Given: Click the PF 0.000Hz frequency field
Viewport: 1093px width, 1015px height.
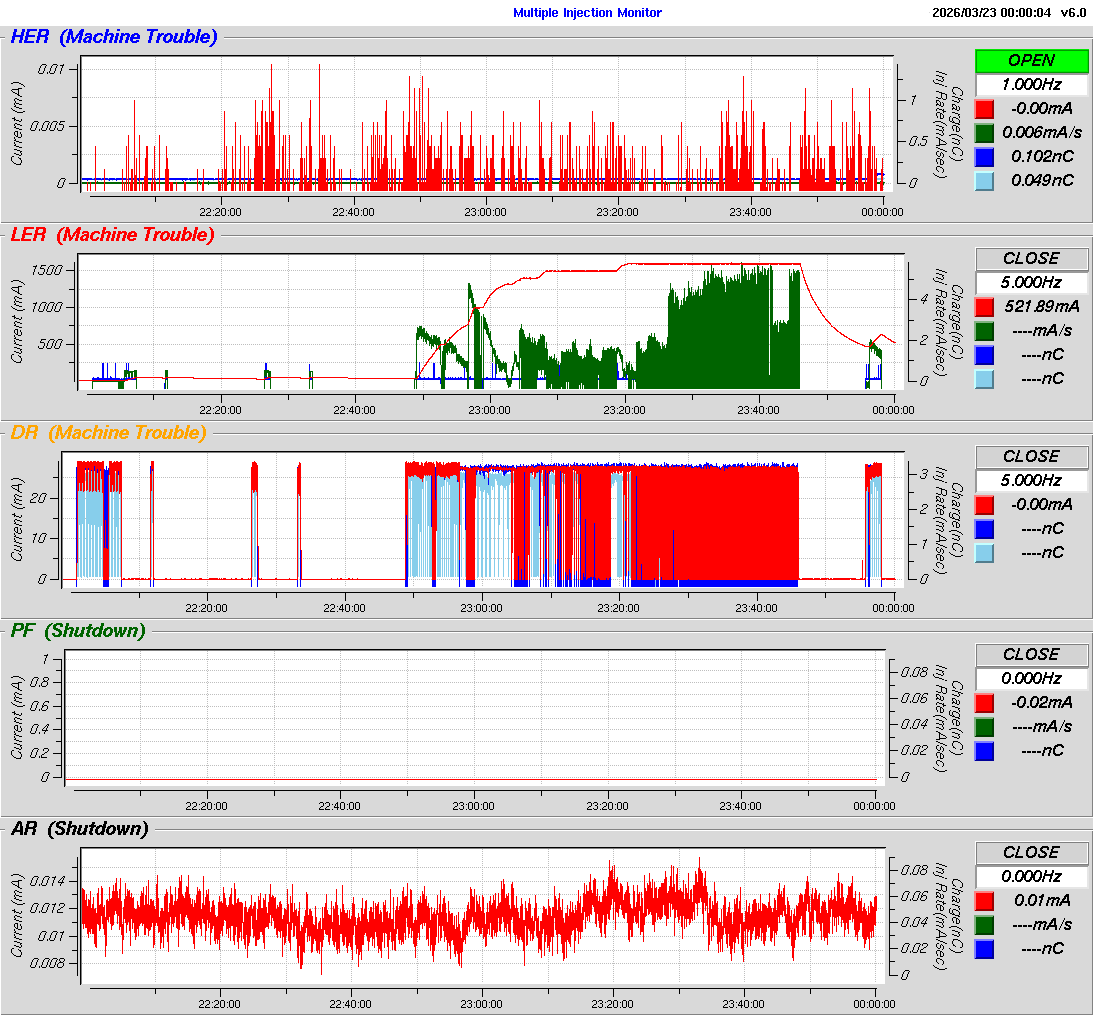Looking at the screenshot, I should coord(1031,679).
